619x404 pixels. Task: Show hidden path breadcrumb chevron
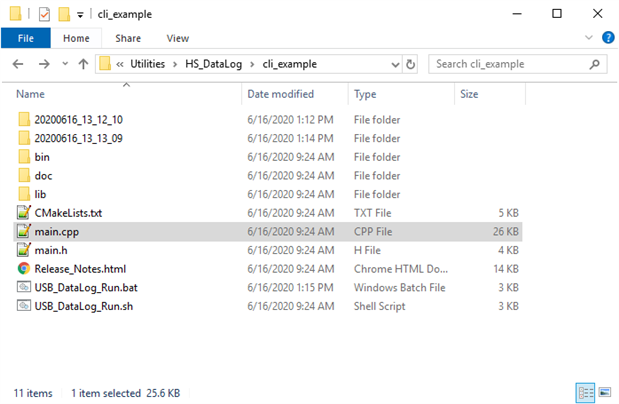[120, 64]
